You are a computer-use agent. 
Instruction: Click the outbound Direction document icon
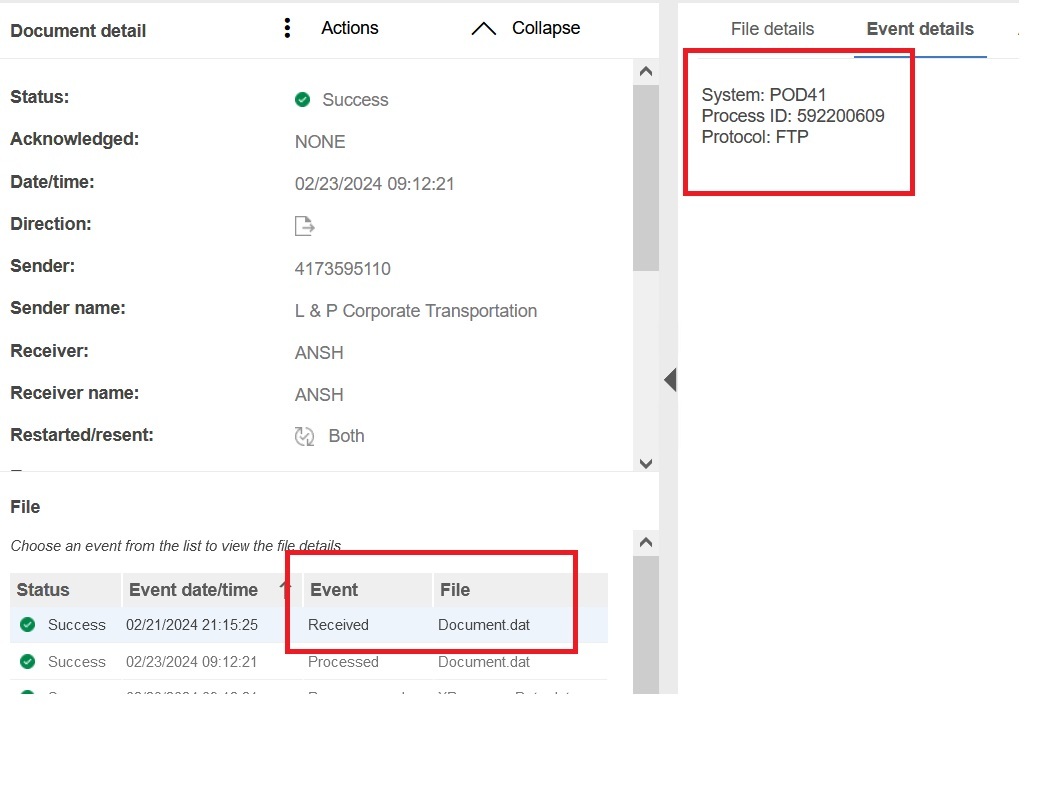tap(305, 227)
